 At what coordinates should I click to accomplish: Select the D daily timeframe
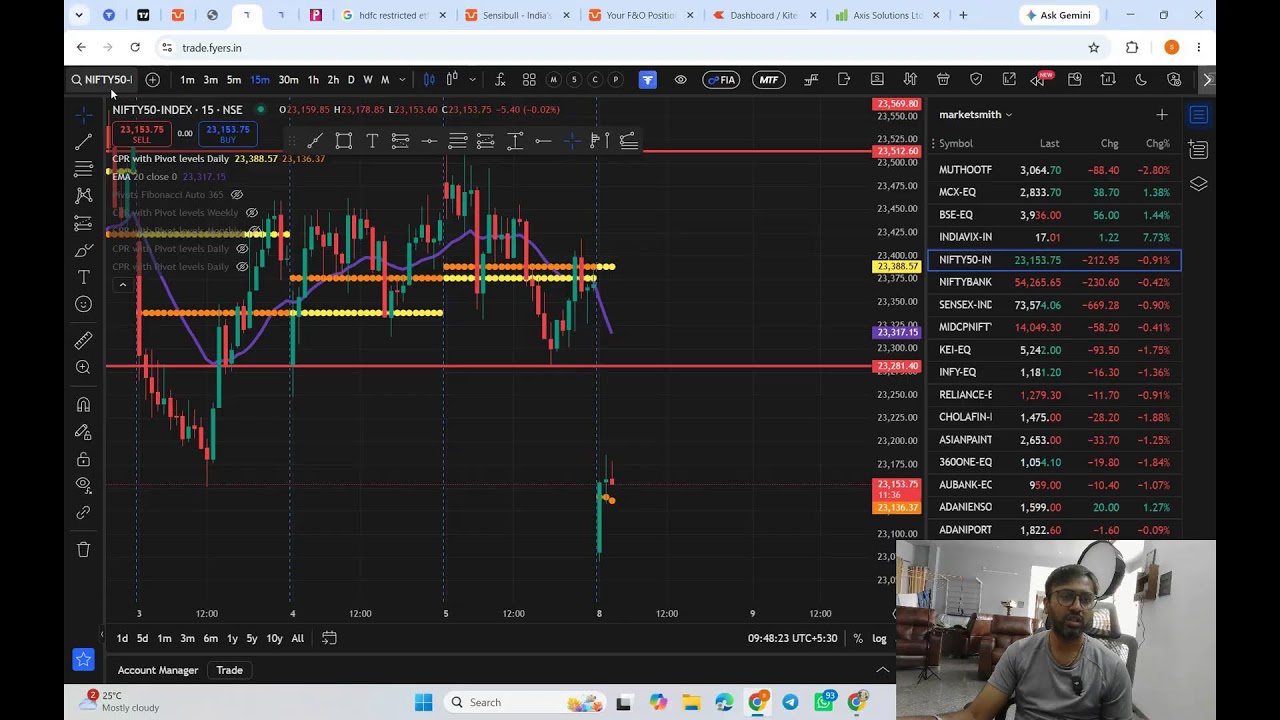(351, 80)
